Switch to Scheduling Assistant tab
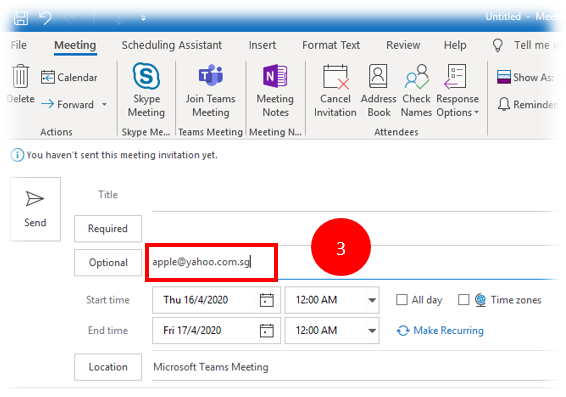 click(x=171, y=45)
